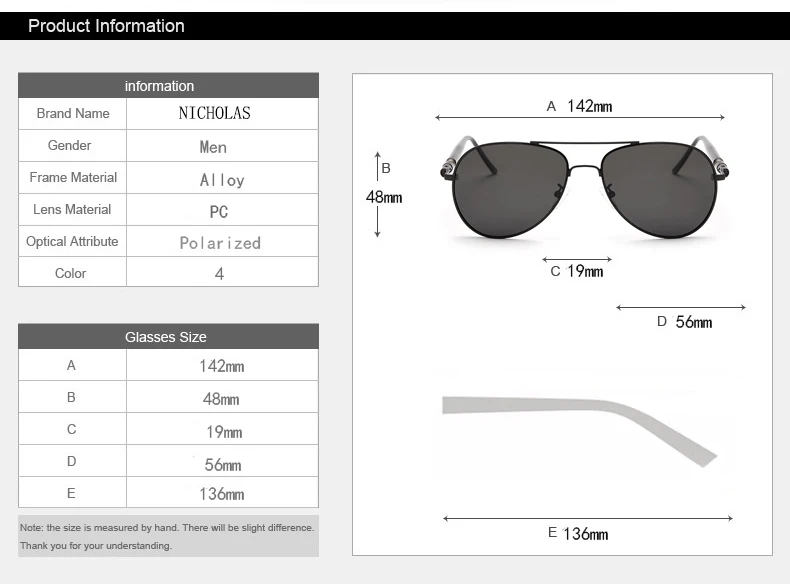Select row label 'D' in size table
This screenshot has height=584, width=790.
tap(72, 461)
